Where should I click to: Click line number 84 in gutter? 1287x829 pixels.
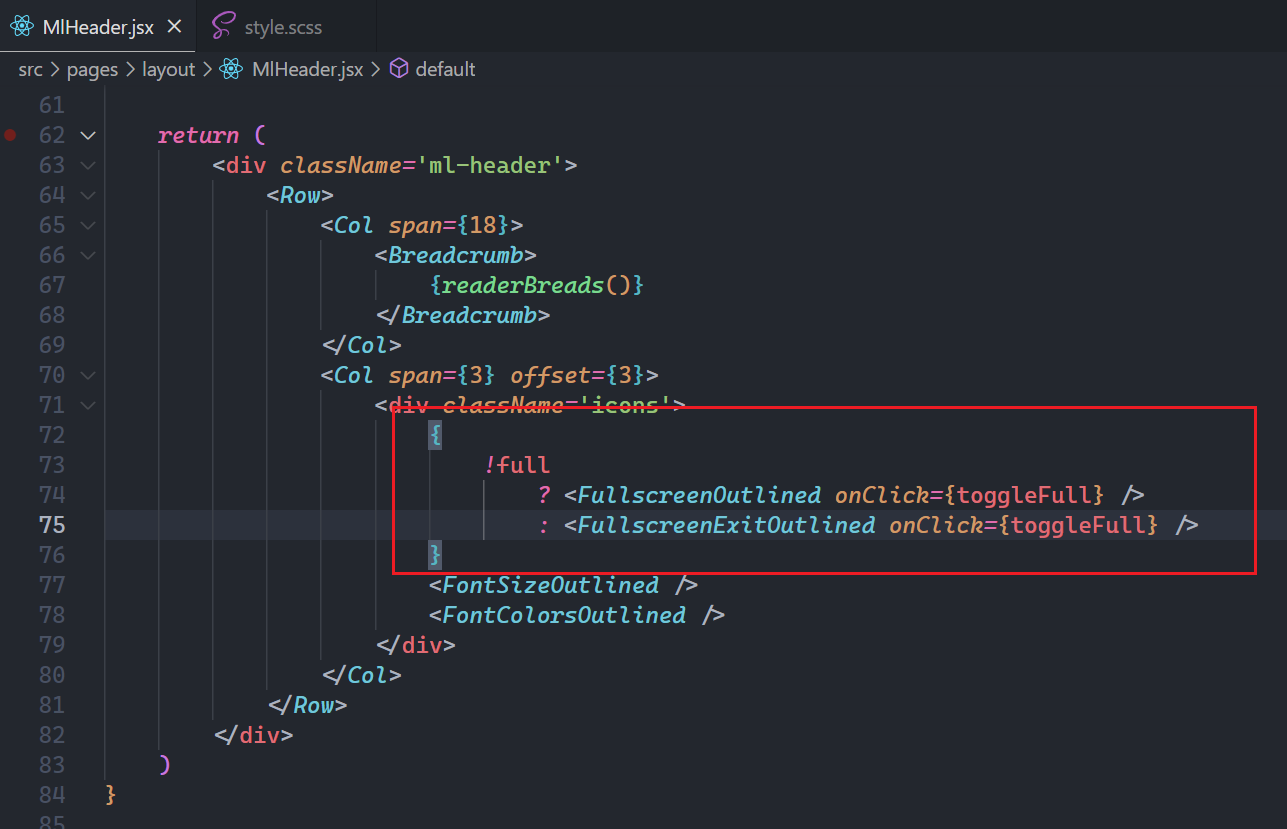52,795
